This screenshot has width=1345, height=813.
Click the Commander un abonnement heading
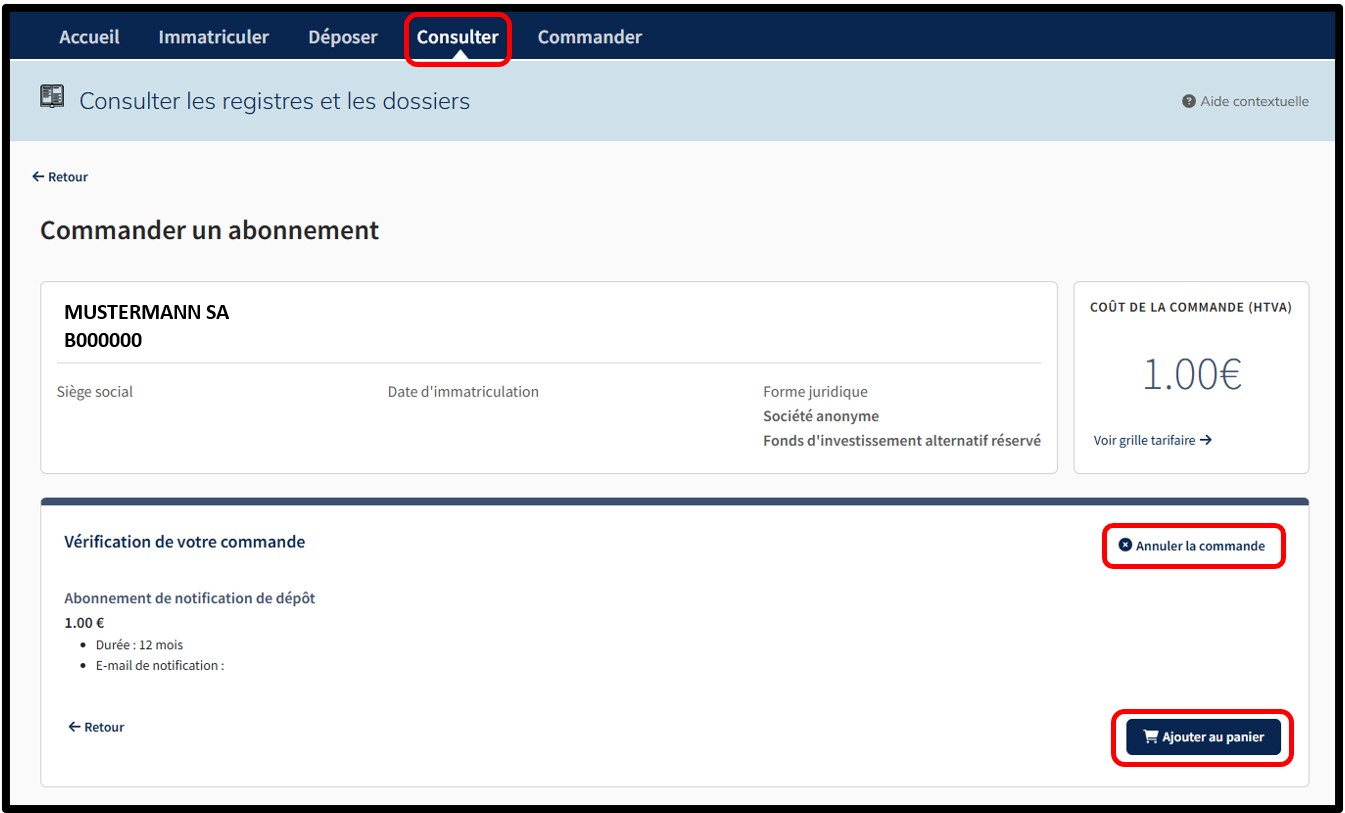[x=209, y=230]
